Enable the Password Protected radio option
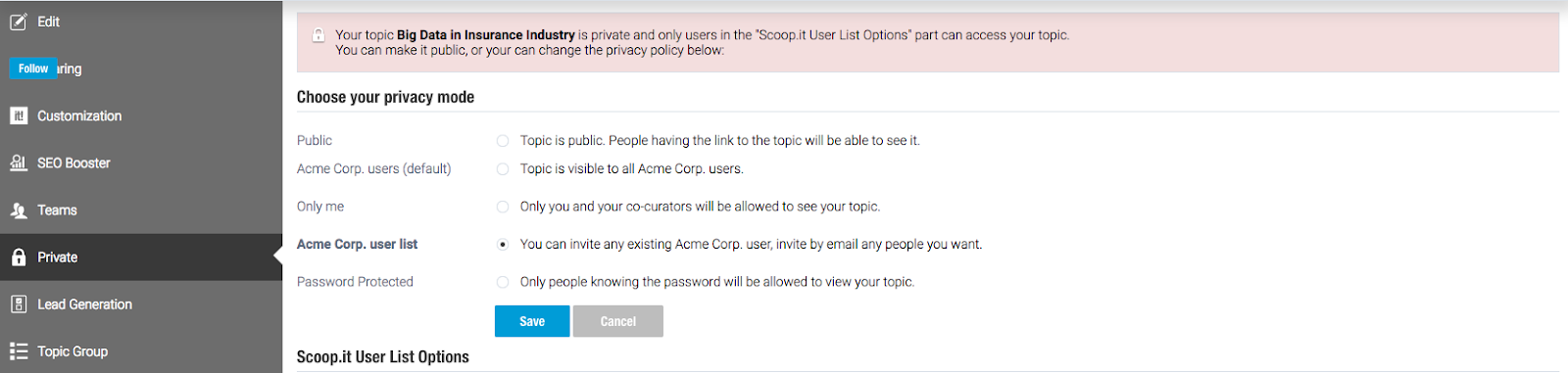The image size is (1568, 373). [x=503, y=282]
